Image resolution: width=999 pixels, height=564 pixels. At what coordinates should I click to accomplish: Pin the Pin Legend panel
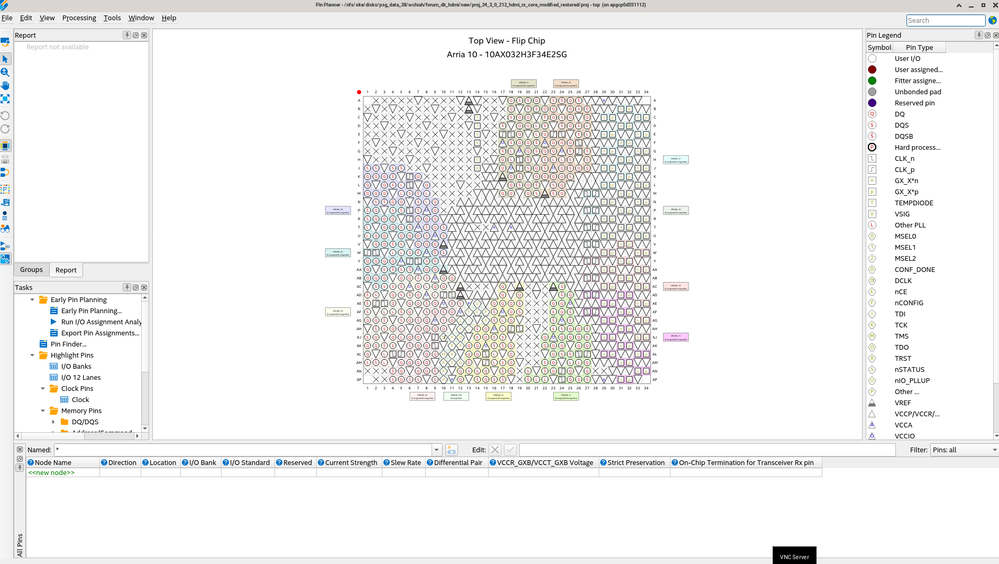(979, 35)
